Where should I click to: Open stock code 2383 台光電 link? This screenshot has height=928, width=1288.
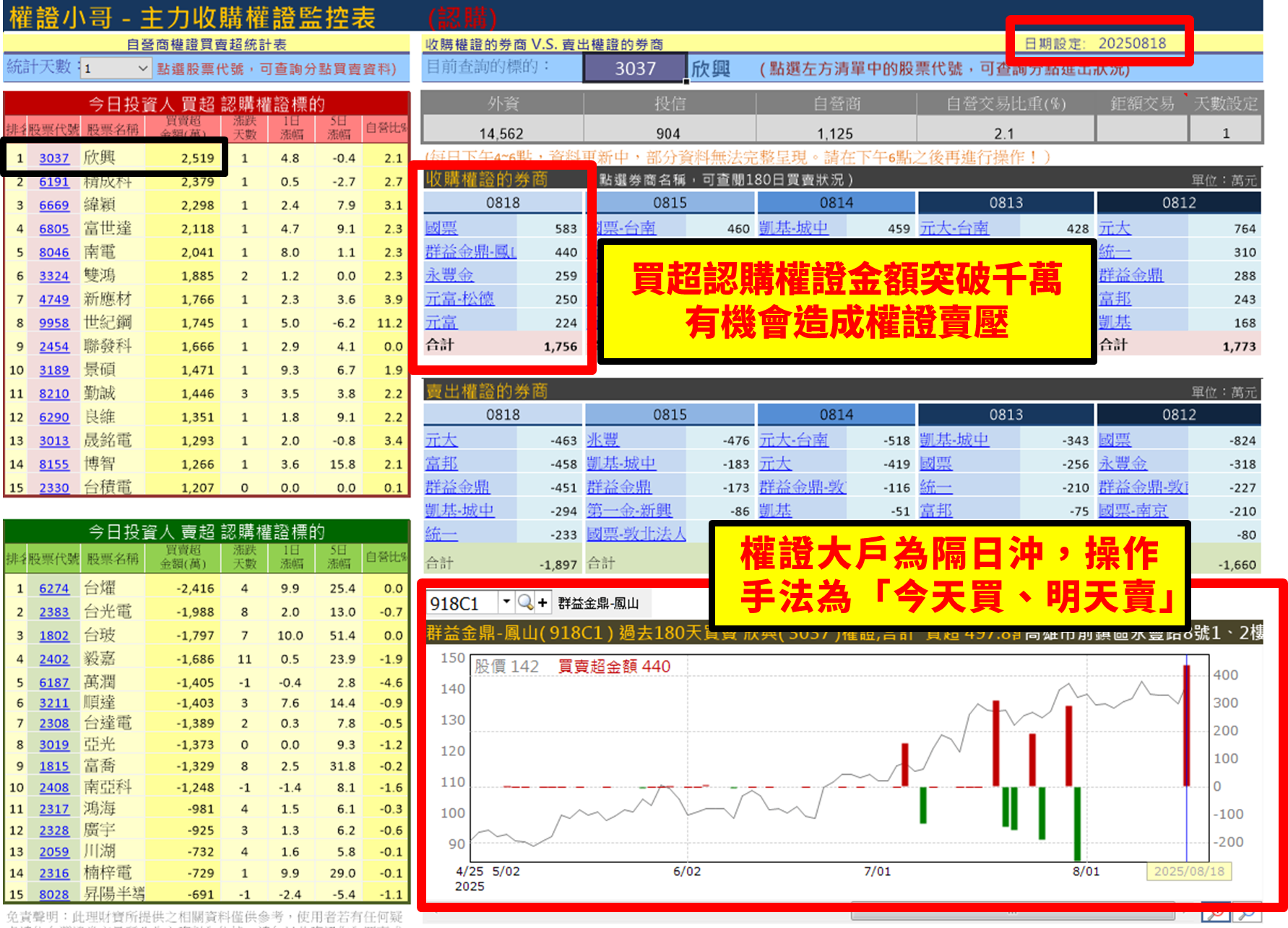coord(54,612)
